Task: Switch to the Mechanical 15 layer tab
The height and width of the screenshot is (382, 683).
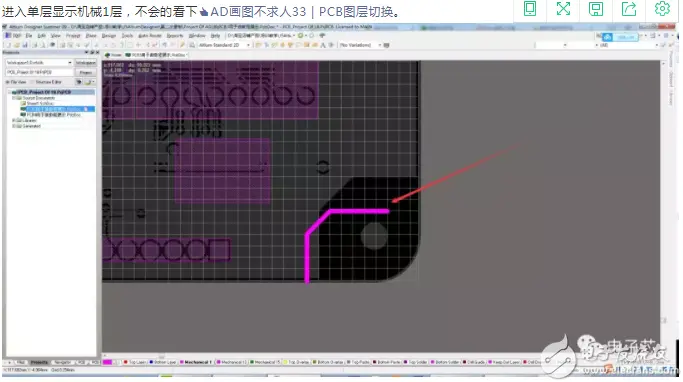Action: [x=266, y=362]
